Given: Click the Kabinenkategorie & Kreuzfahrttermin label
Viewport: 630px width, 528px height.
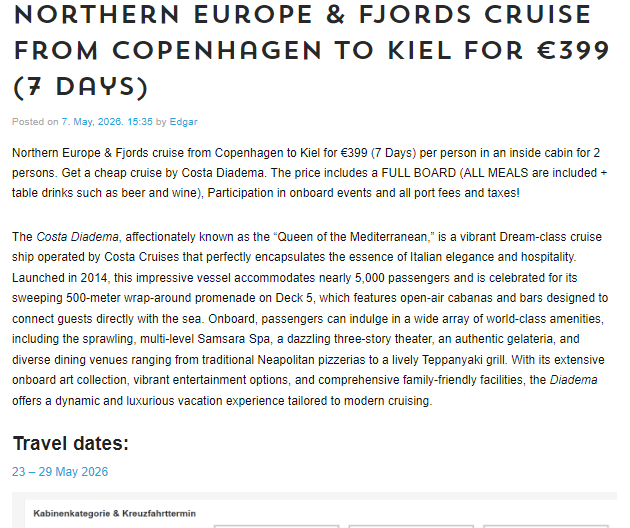Looking at the screenshot, I should pos(115,514).
